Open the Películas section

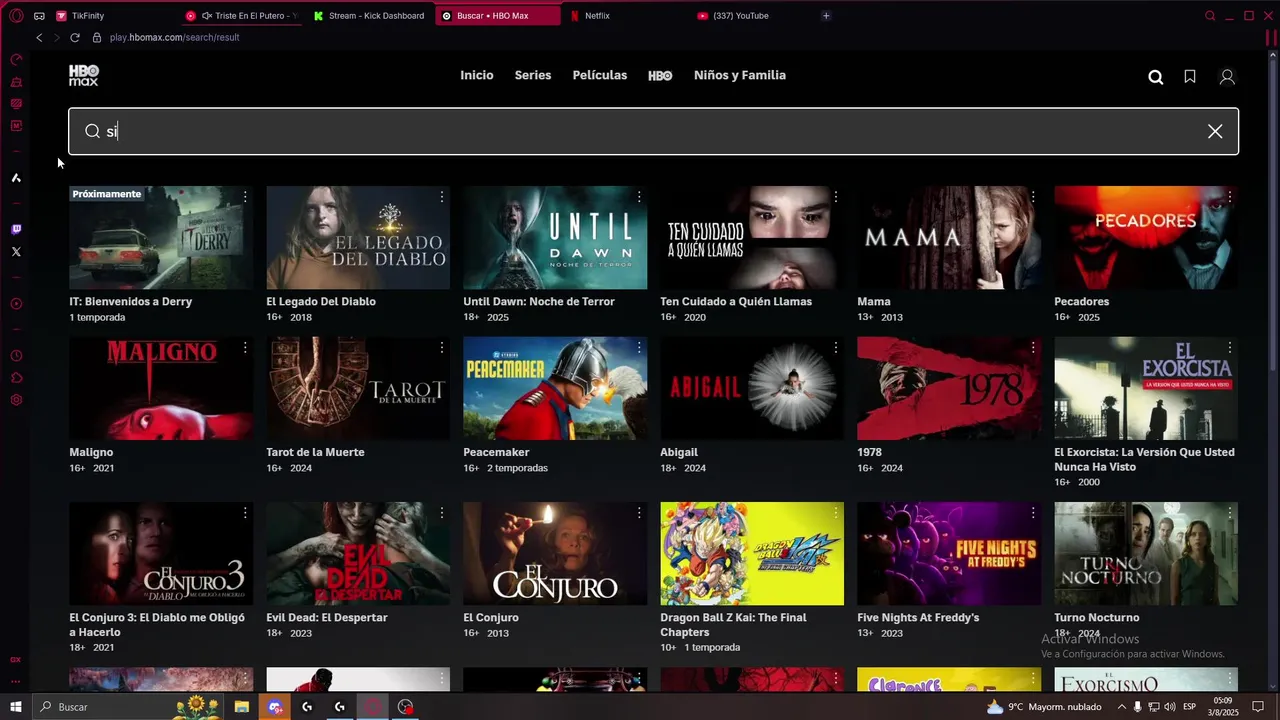(600, 76)
